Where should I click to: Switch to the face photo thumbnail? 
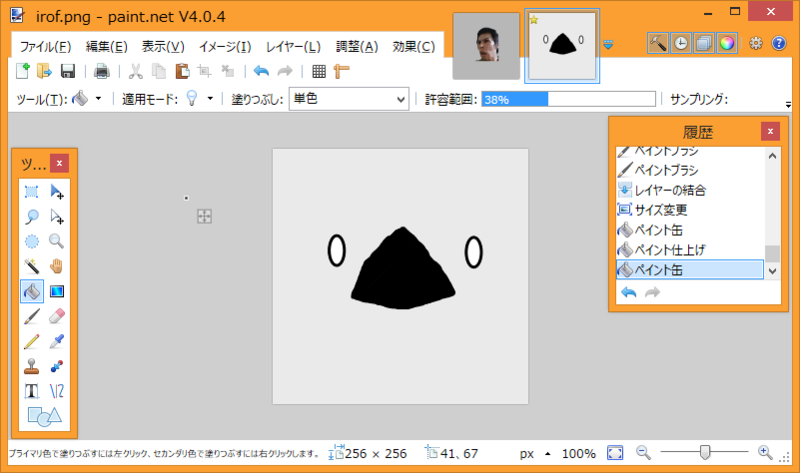tap(486, 46)
